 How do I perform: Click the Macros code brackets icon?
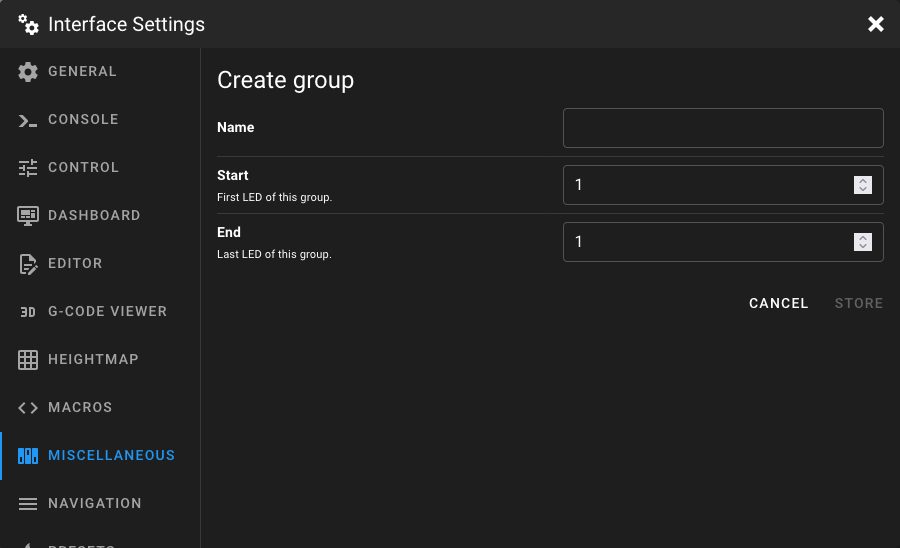click(x=28, y=408)
